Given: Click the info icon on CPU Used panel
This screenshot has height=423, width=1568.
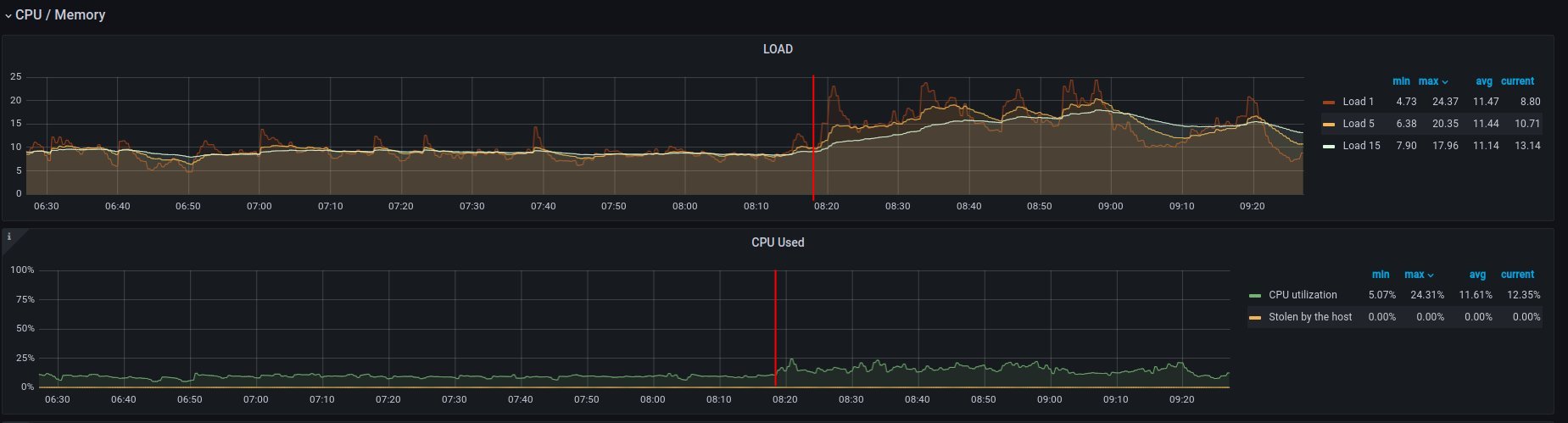Looking at the screenshot, I should click(9, 237).
